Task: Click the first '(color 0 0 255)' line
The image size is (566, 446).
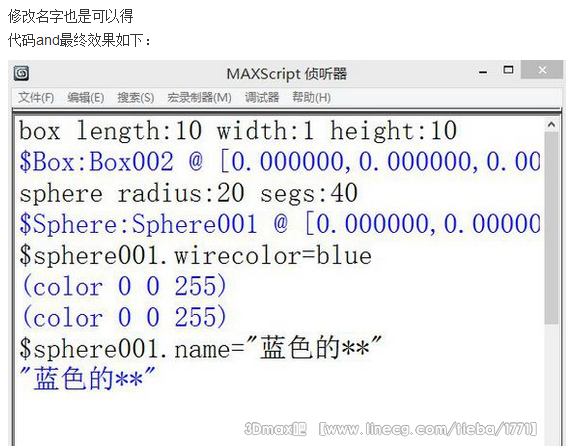Action: (124, 287)
